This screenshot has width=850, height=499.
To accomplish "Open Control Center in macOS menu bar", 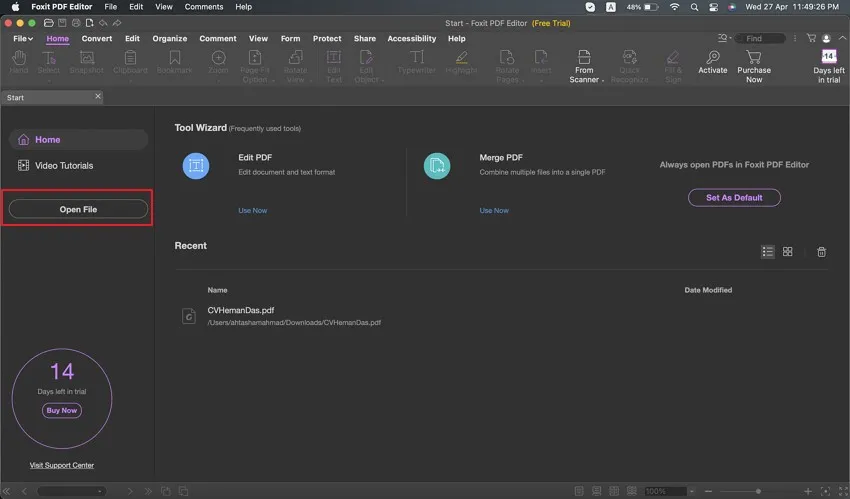I will point(713,7).
